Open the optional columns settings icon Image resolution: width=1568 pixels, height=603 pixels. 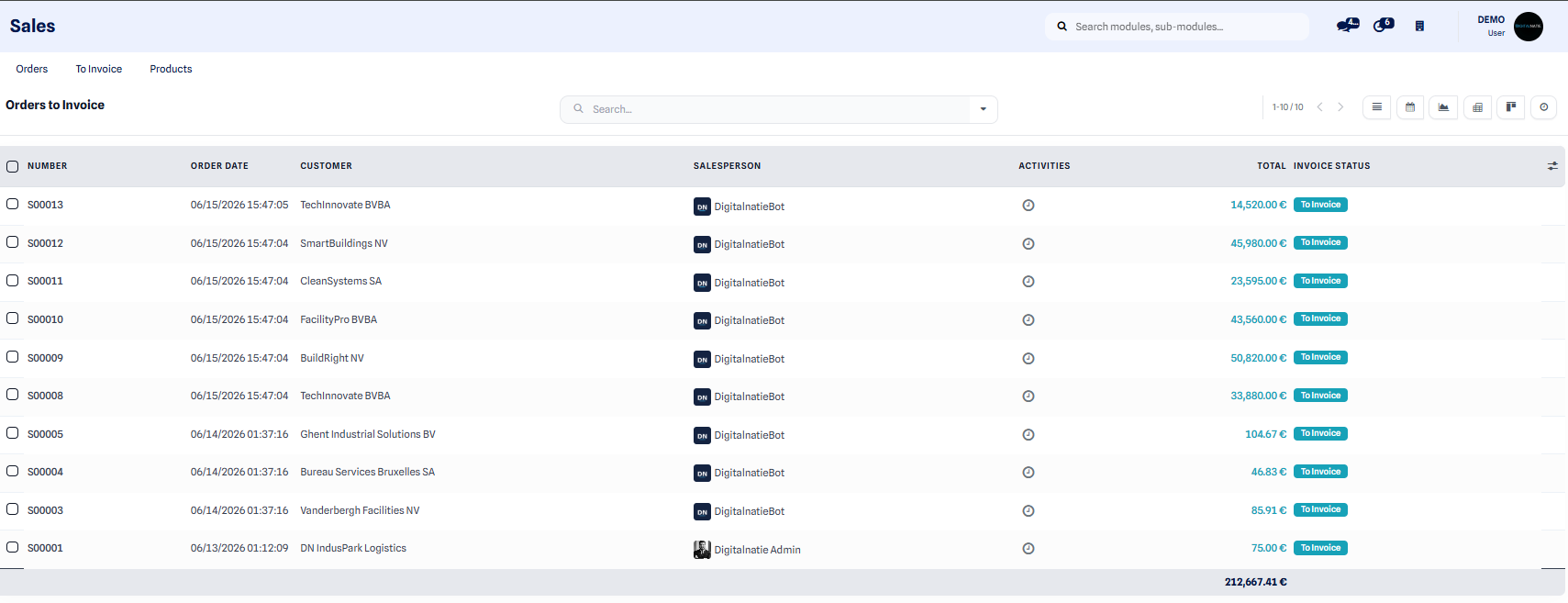[x=1552, y=166]
